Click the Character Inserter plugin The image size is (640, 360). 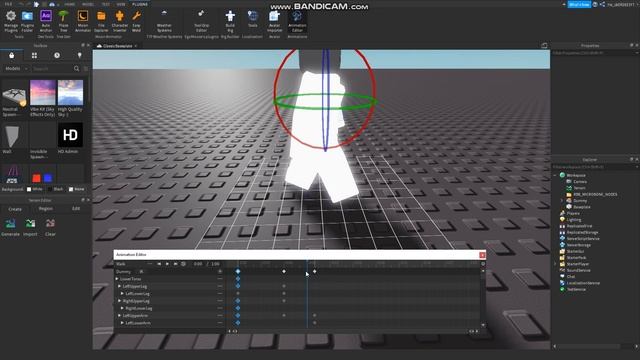(x=120, y=21)
